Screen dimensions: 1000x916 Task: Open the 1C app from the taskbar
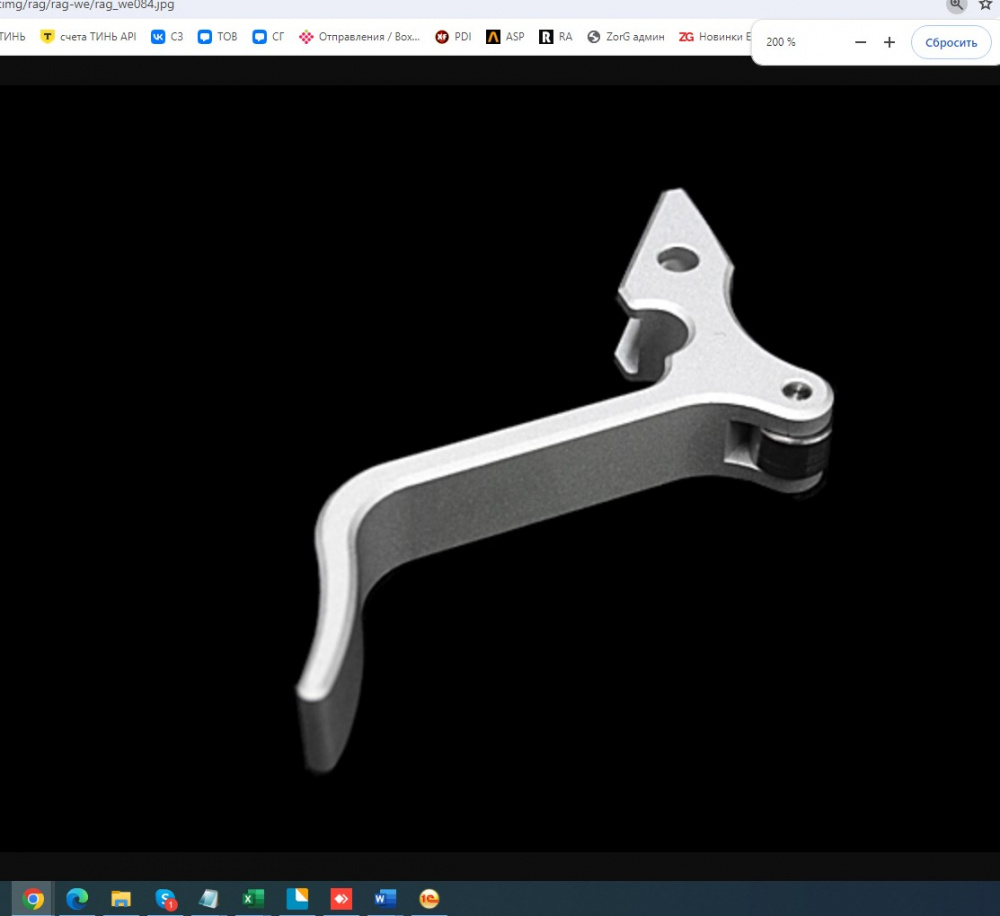[429, 899]
